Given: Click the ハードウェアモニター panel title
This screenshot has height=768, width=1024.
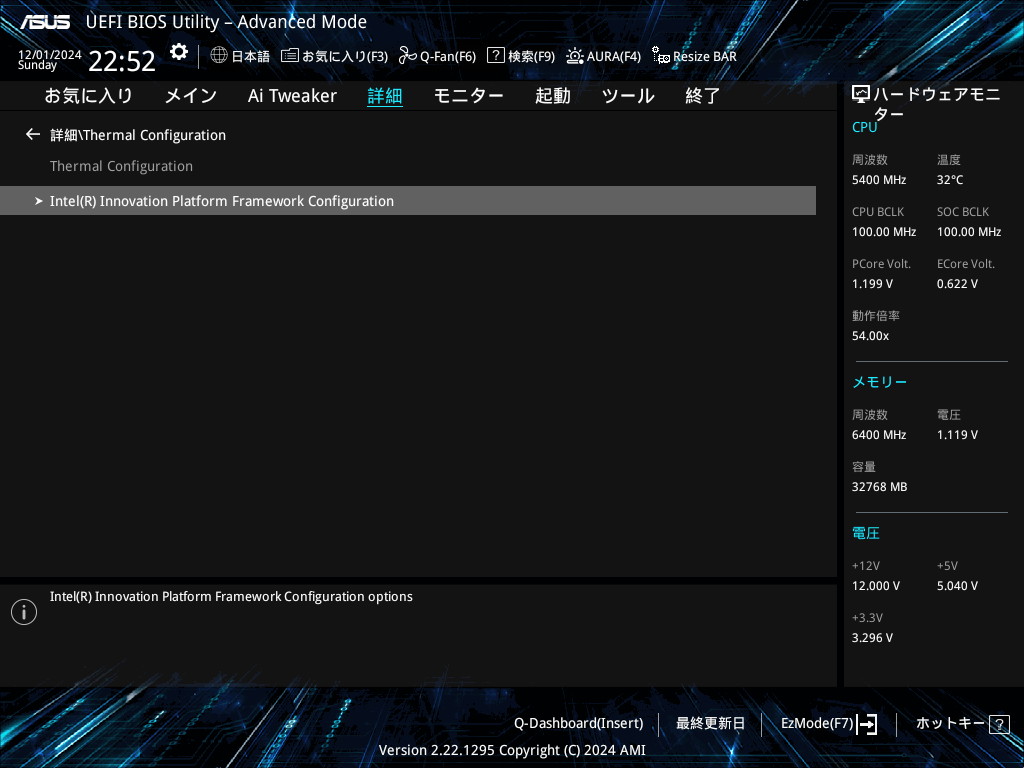Looking at the screenshot, I should click(936, 104).
